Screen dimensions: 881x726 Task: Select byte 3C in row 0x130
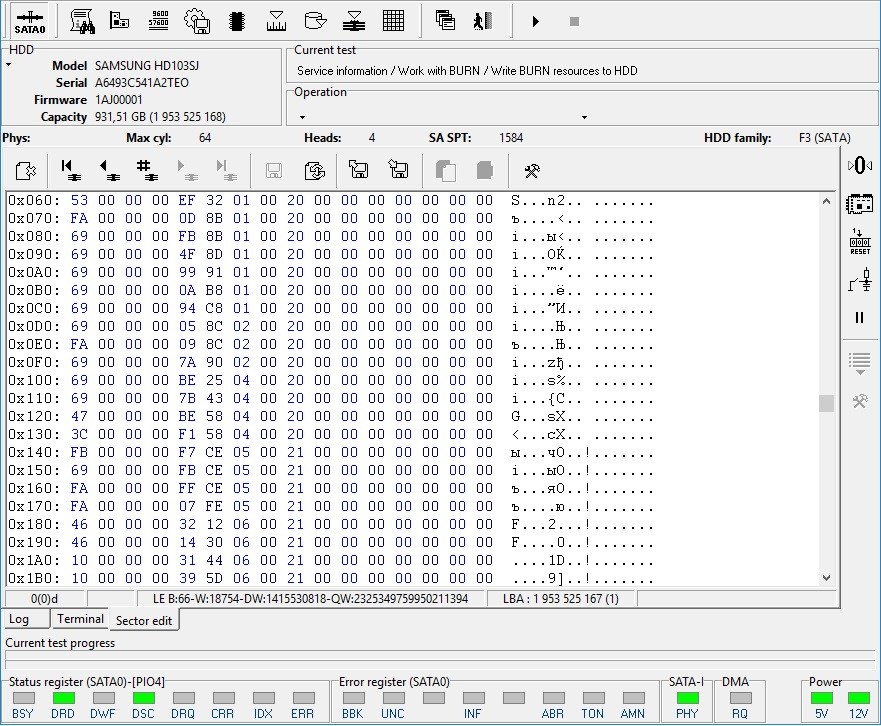point(79,434)
